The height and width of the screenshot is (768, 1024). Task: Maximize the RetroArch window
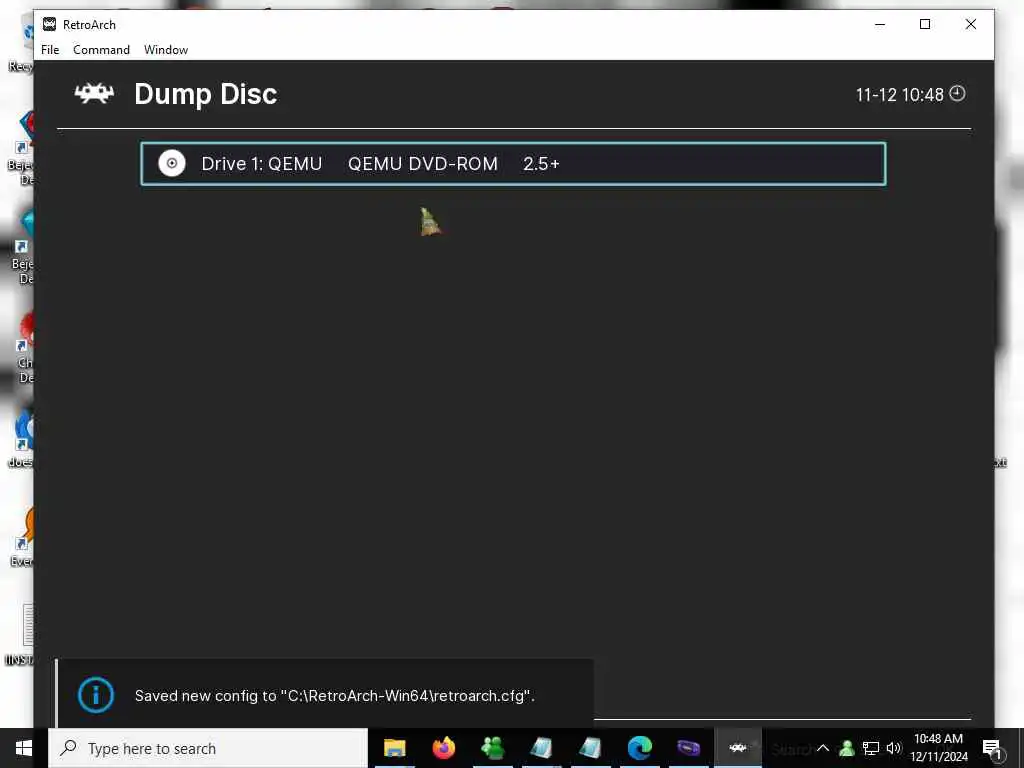click(x=925, y=24)
